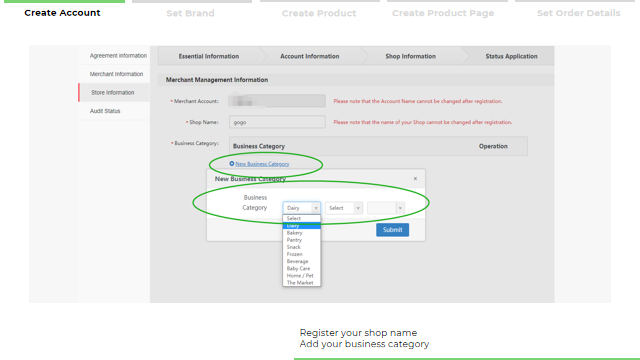640x360 pixels.
Task: Click the Shop name cannot be changed warning
Action: coord(422,122)
